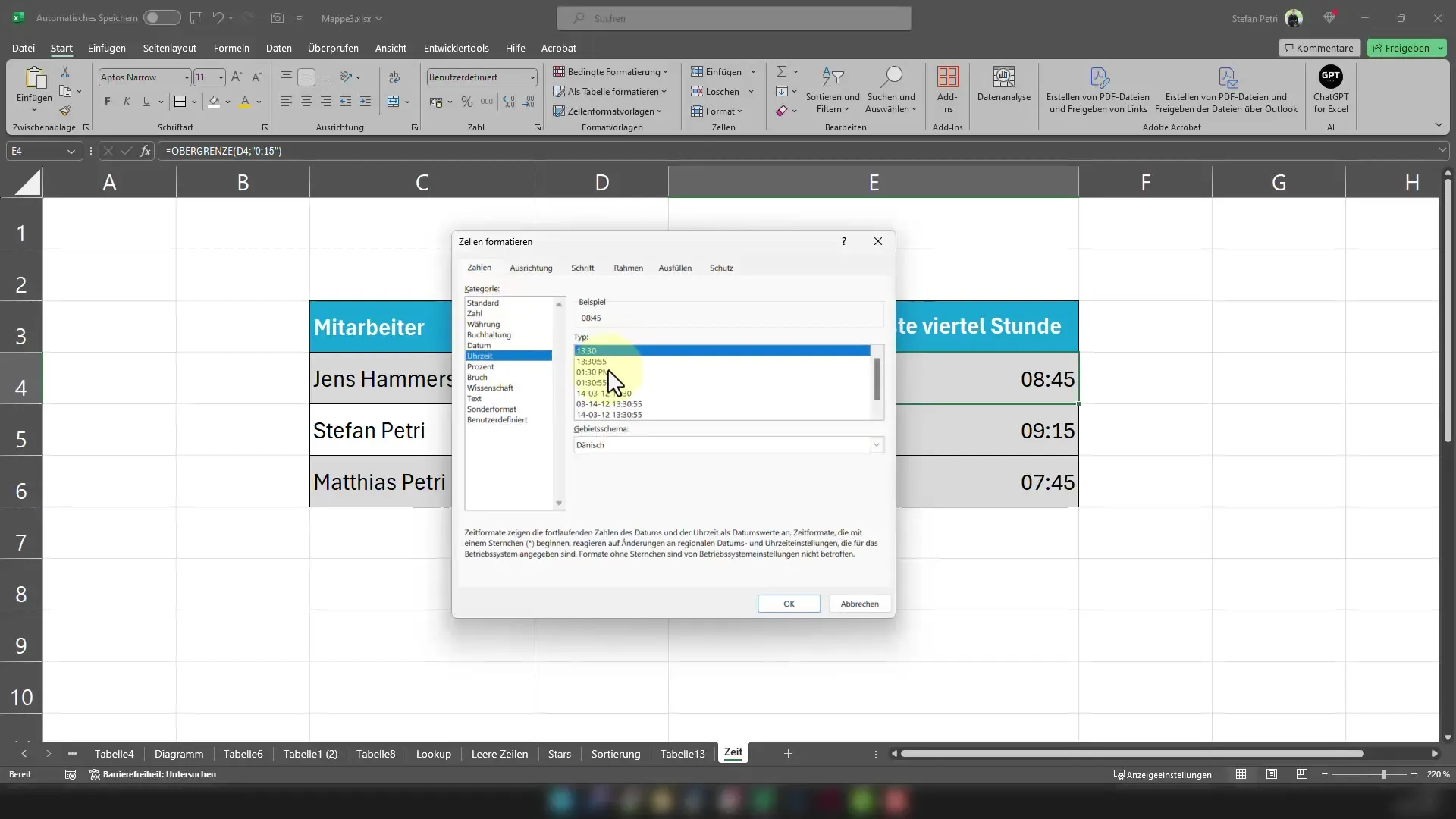Screen dimensions: 1456x819
Task: Add a new sheet with plus icon
Action: (x=788, y=753)
